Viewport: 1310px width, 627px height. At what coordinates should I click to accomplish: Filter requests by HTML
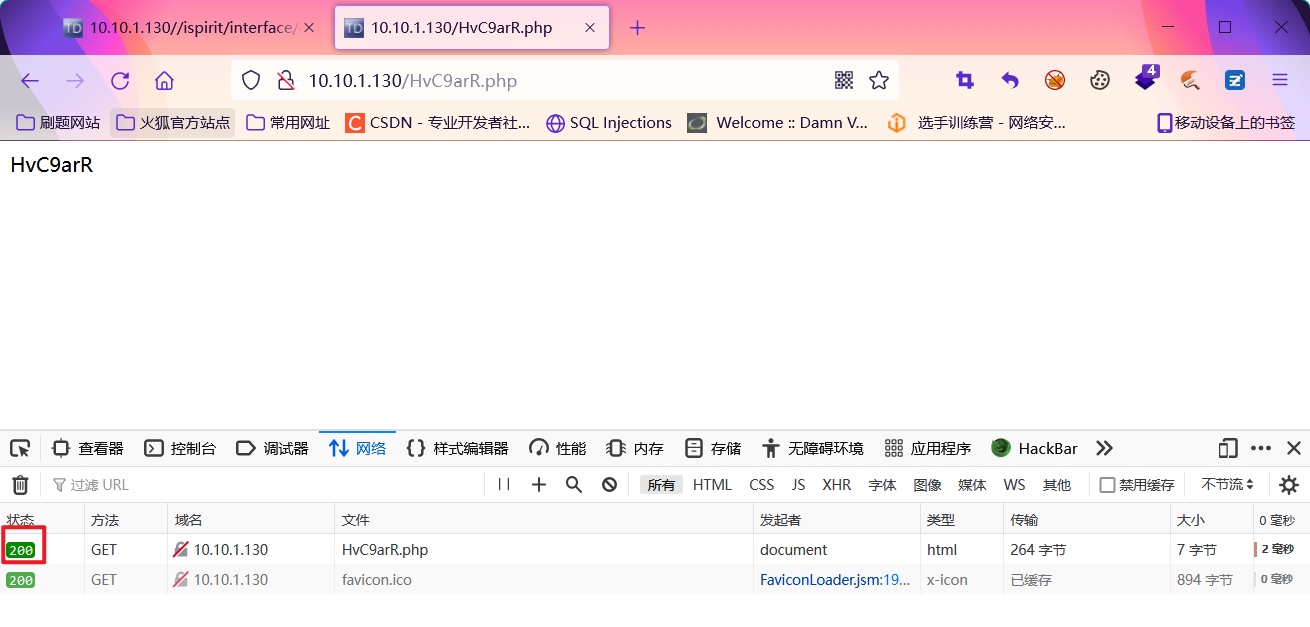pyautogui.click(x=712, y=485)
